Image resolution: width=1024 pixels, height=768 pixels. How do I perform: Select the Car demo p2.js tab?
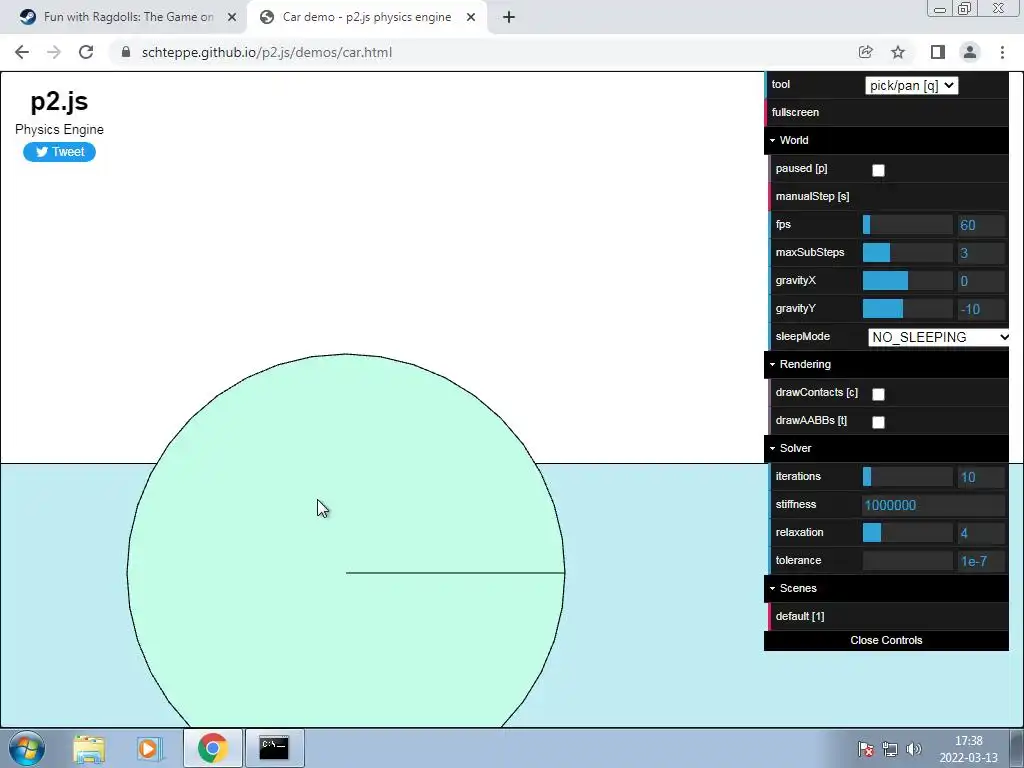(x=367, y=17)
